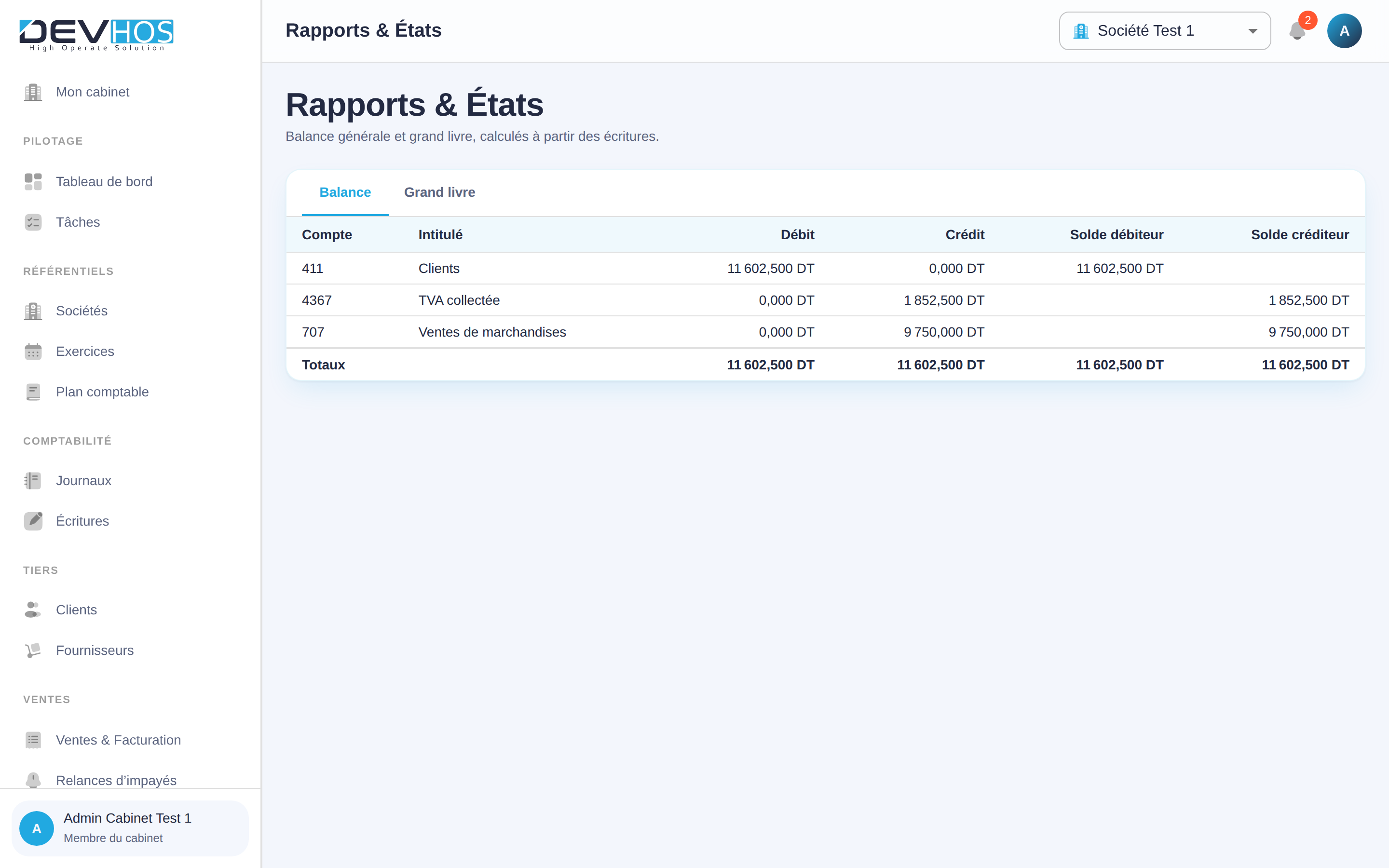Select the Tableau de bord dashboard icon
The image size is (1389, 868).
coord(33,181)
